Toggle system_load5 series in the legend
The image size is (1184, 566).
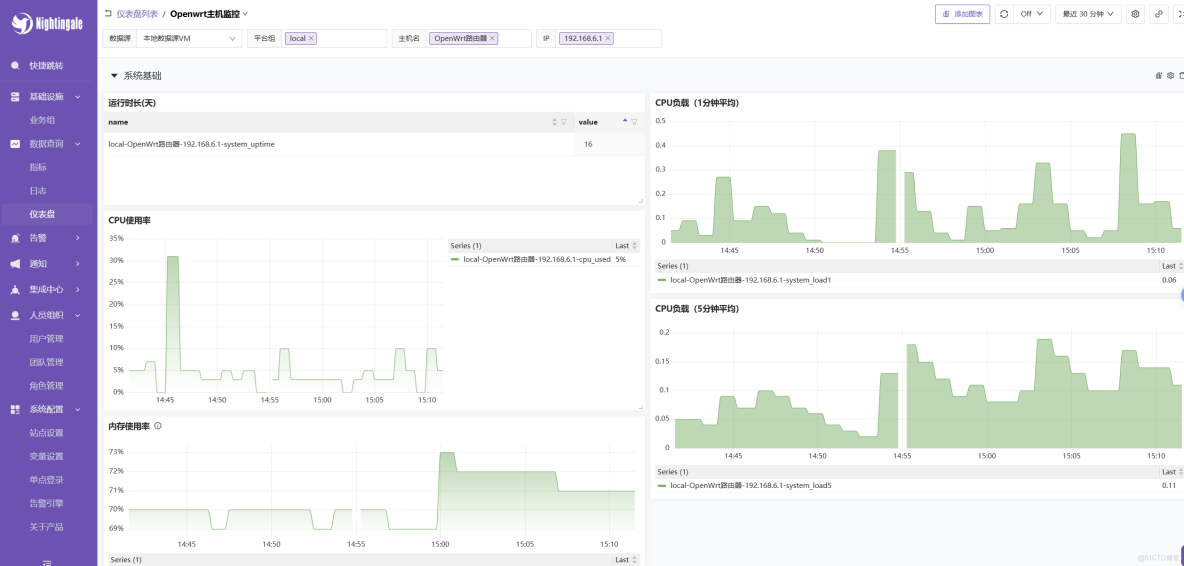(750, 485)
